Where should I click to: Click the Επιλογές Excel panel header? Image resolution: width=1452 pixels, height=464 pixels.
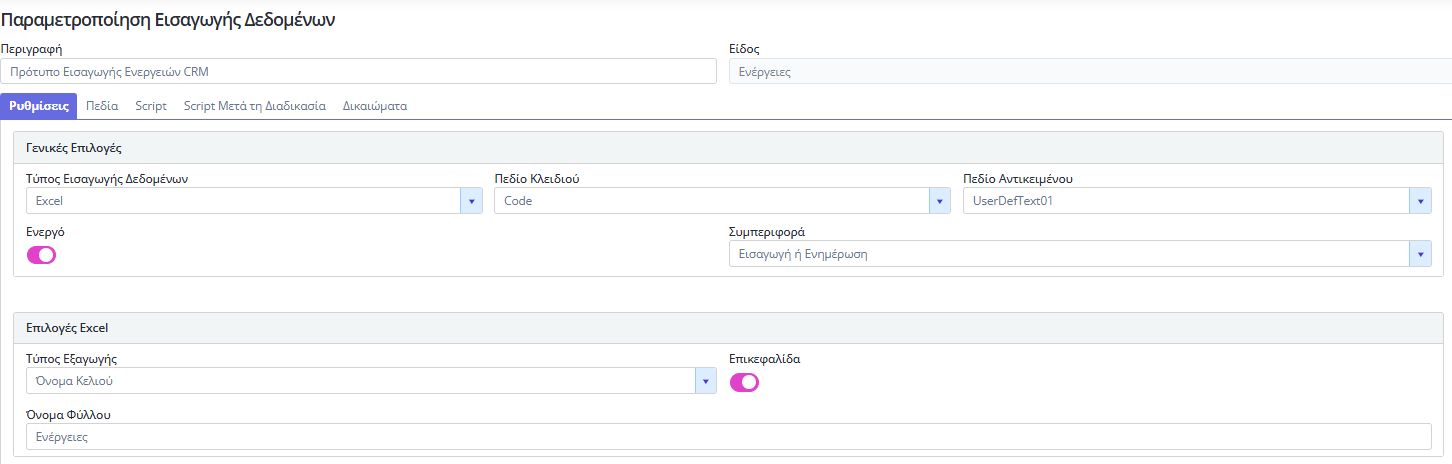(x=729, y=328)
